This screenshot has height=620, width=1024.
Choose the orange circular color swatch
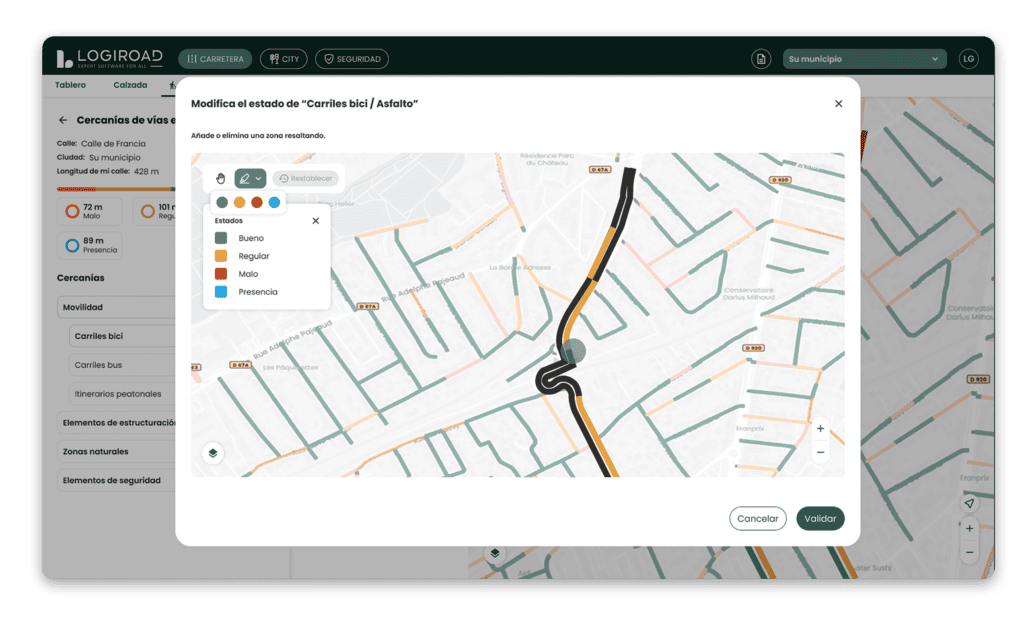239,202
